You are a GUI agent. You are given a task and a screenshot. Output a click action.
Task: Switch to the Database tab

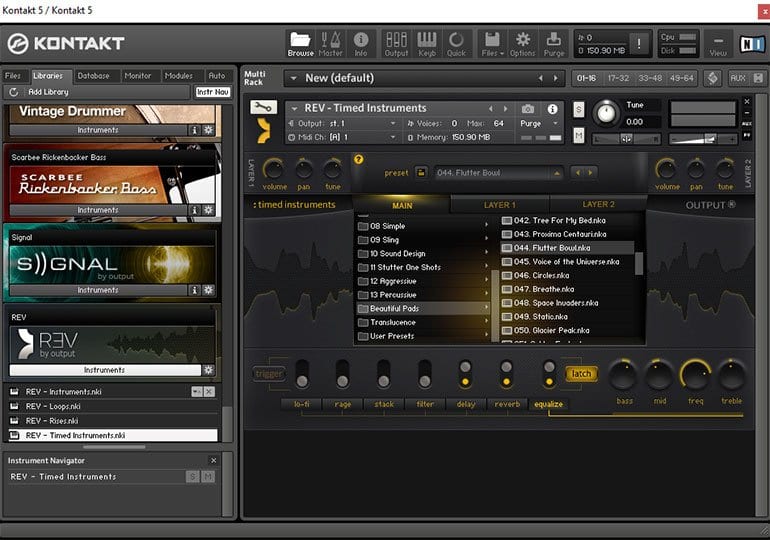click(93, 76)
